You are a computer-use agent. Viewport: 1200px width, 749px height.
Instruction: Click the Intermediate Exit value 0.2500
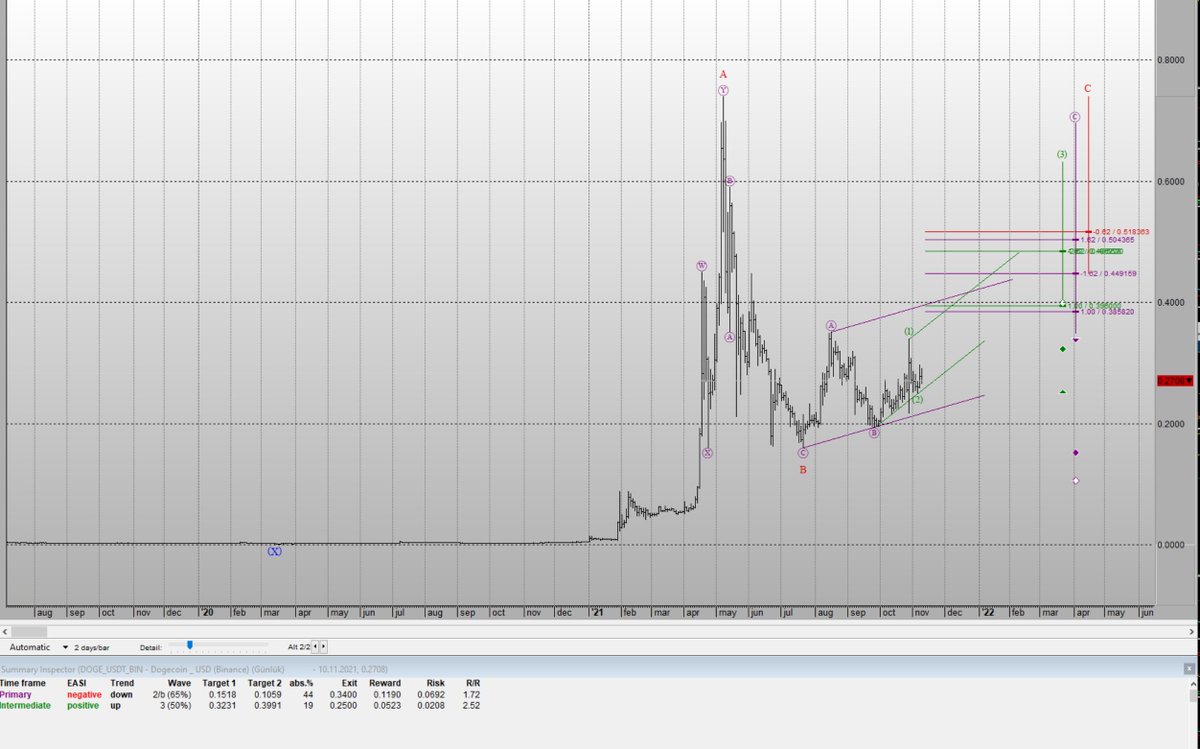tap(343, 705)
